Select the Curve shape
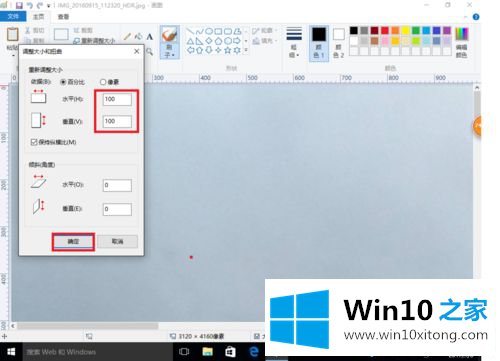Screen dimensions: 500x361 (199, 31)
